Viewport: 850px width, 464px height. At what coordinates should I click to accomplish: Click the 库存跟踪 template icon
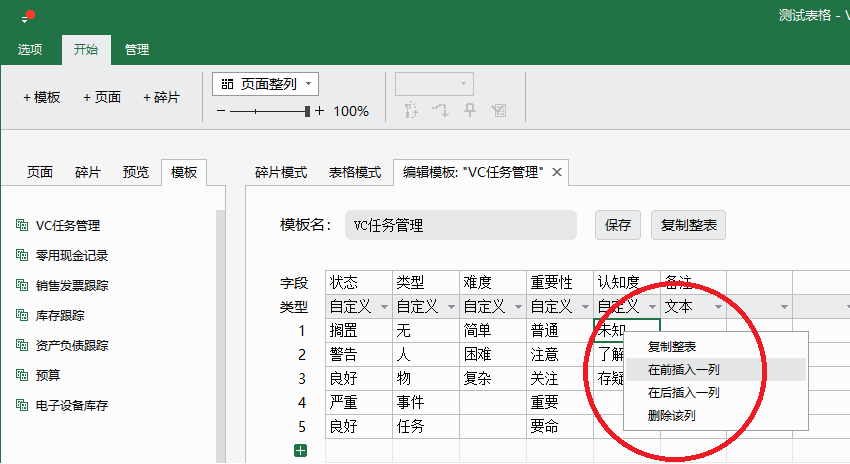(22, 316)
